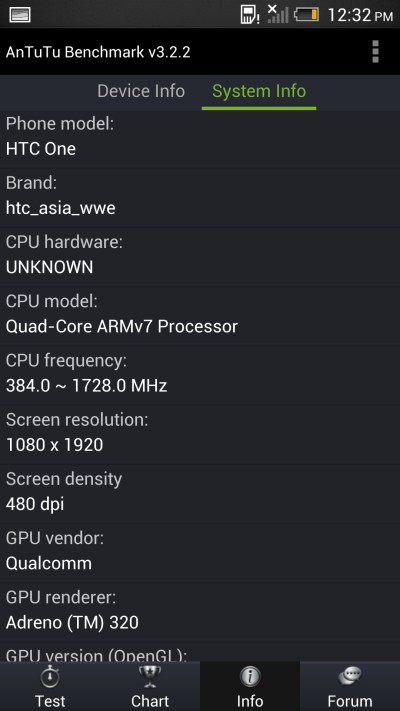Select the System Info tab
This screenshot has width=400, height=711.
pyautogui.click(x=259, y=91)
